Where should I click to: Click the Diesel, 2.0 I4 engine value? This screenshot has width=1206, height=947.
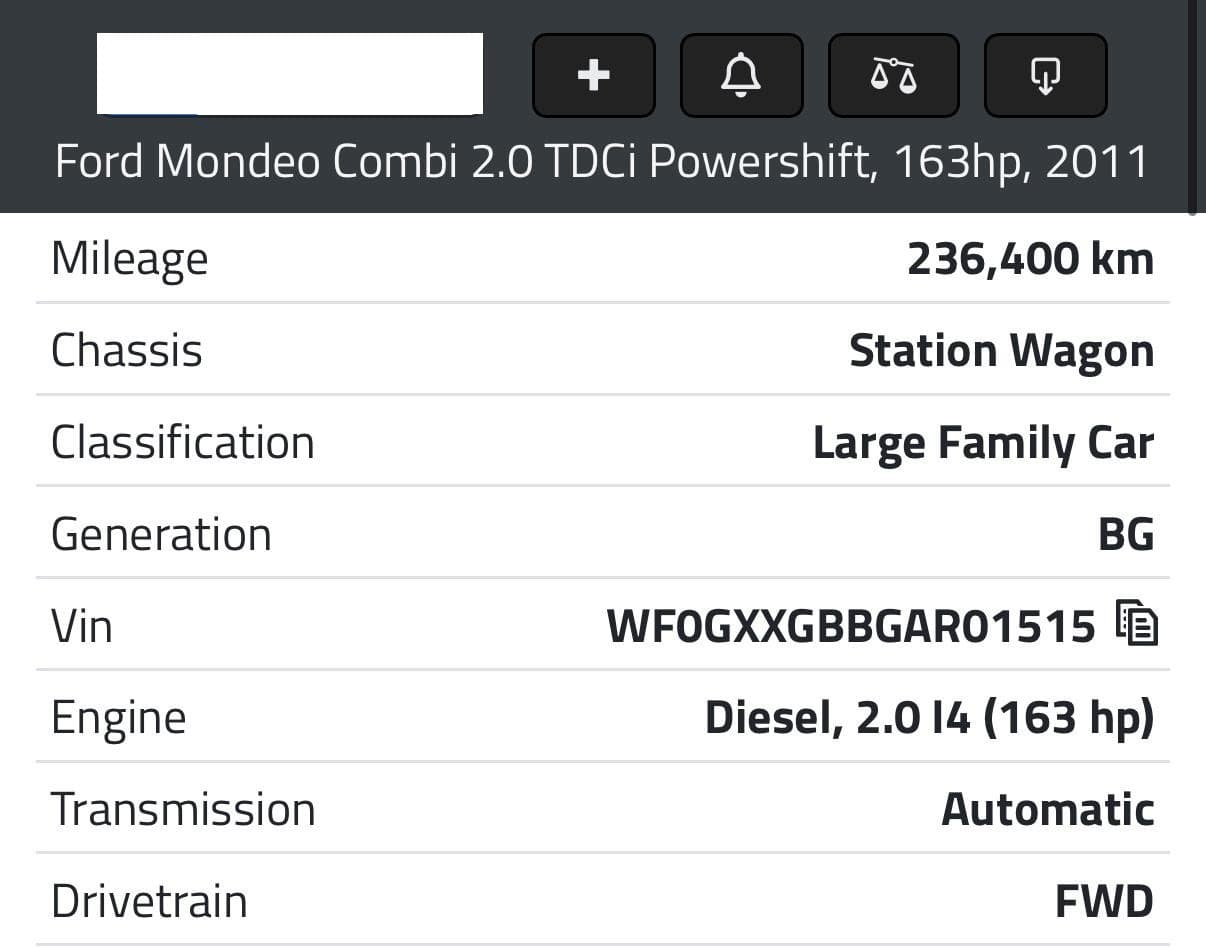point(929,718)
